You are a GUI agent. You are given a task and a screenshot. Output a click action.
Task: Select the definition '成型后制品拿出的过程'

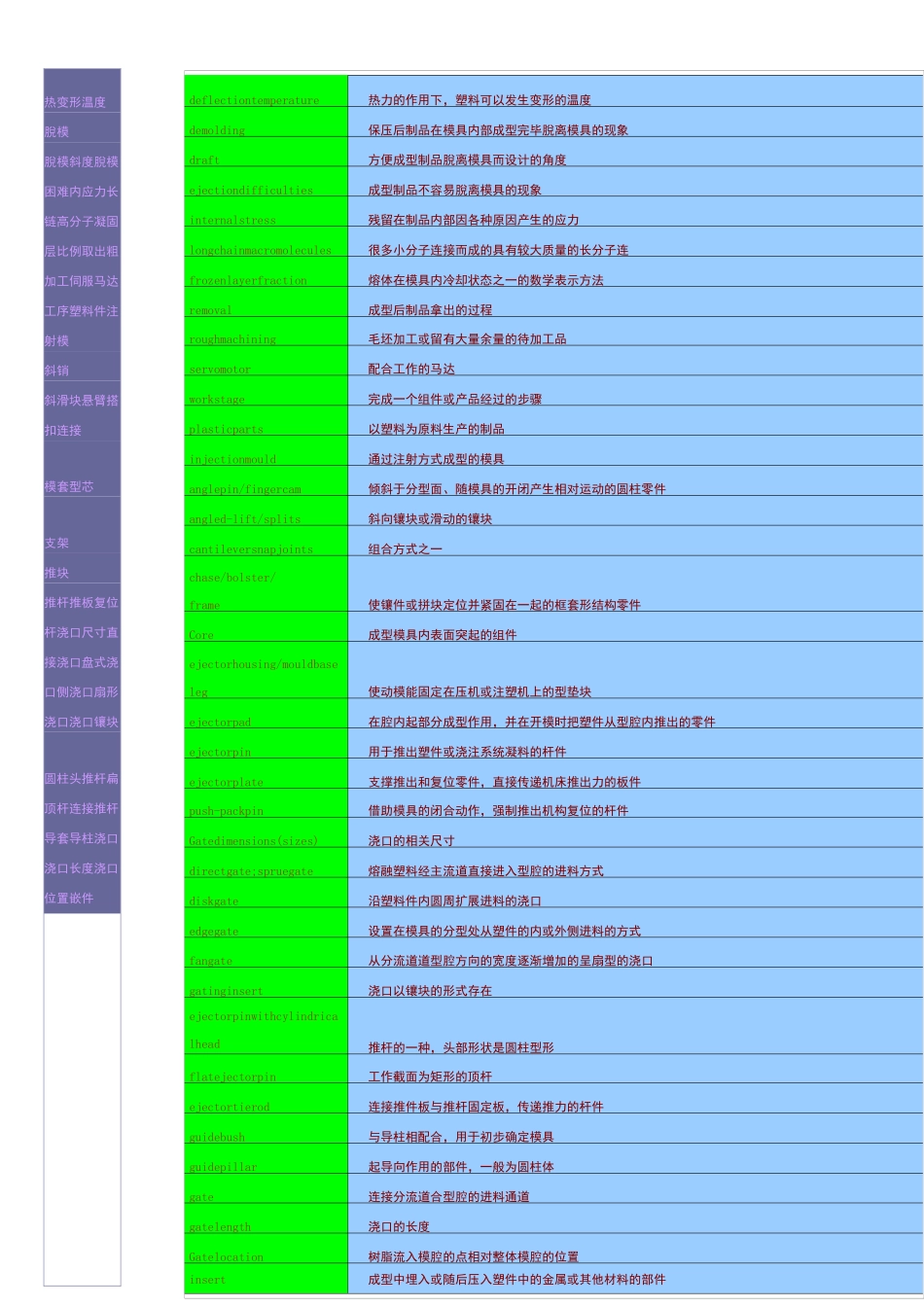[x=430, y=310]
